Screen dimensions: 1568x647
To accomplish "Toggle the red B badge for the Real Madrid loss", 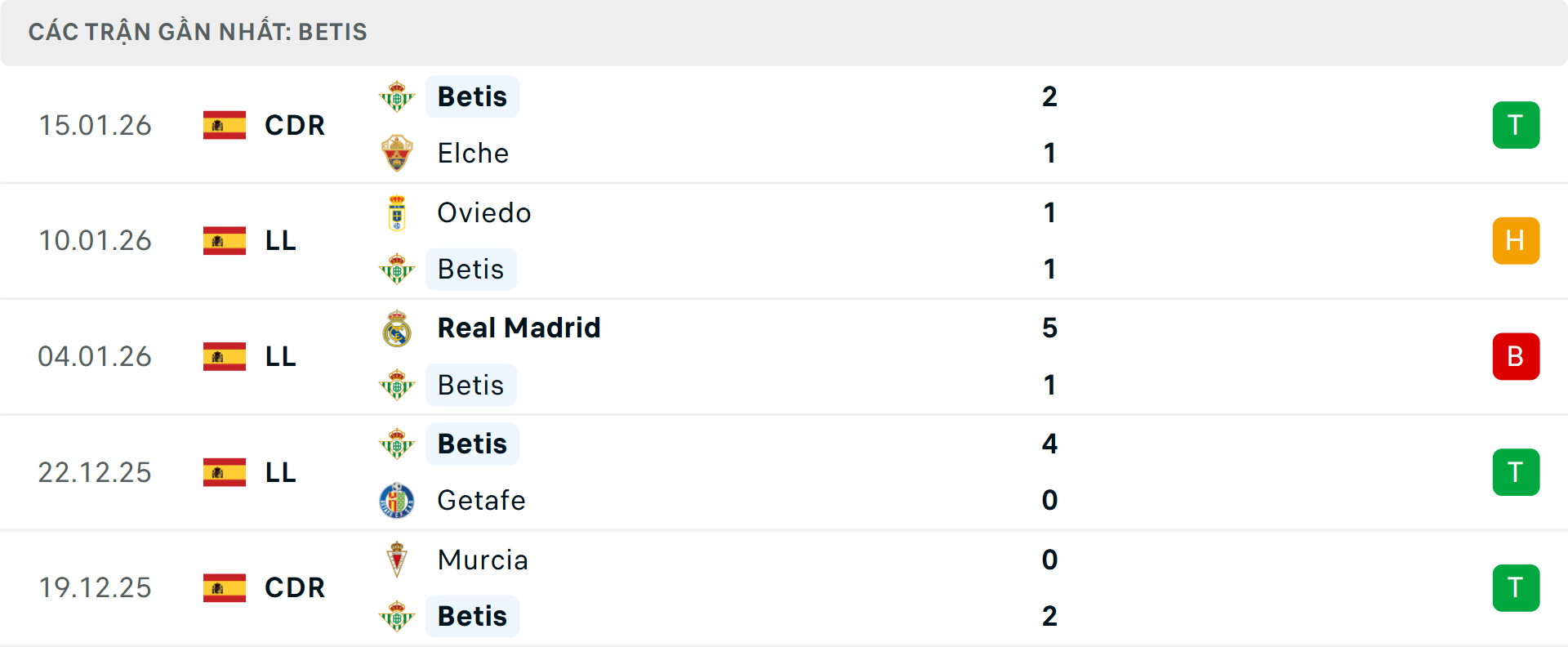I will click(x=1516, y=356).
